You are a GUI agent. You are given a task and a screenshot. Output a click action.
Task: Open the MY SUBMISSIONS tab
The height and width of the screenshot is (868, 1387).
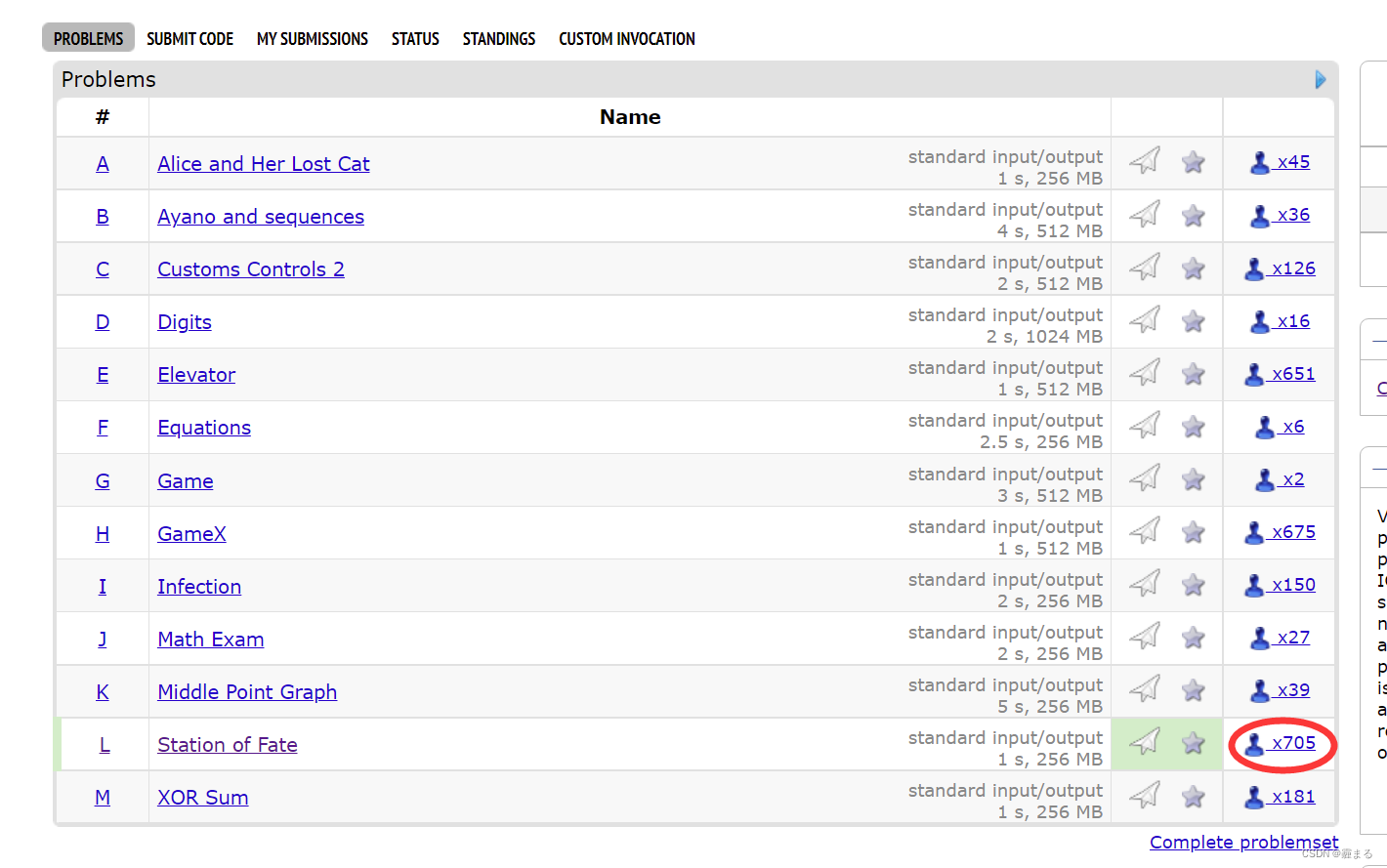pyautogui.click(x=313, y=38)
